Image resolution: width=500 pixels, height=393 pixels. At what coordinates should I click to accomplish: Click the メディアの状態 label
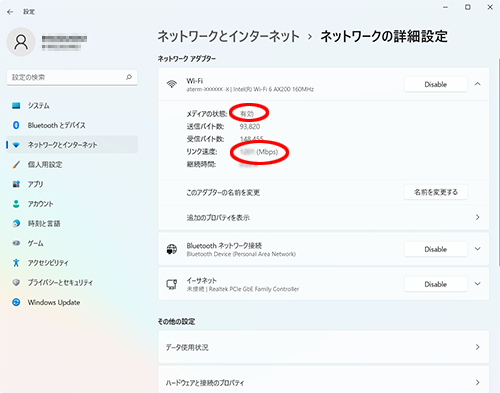point(207,114)
